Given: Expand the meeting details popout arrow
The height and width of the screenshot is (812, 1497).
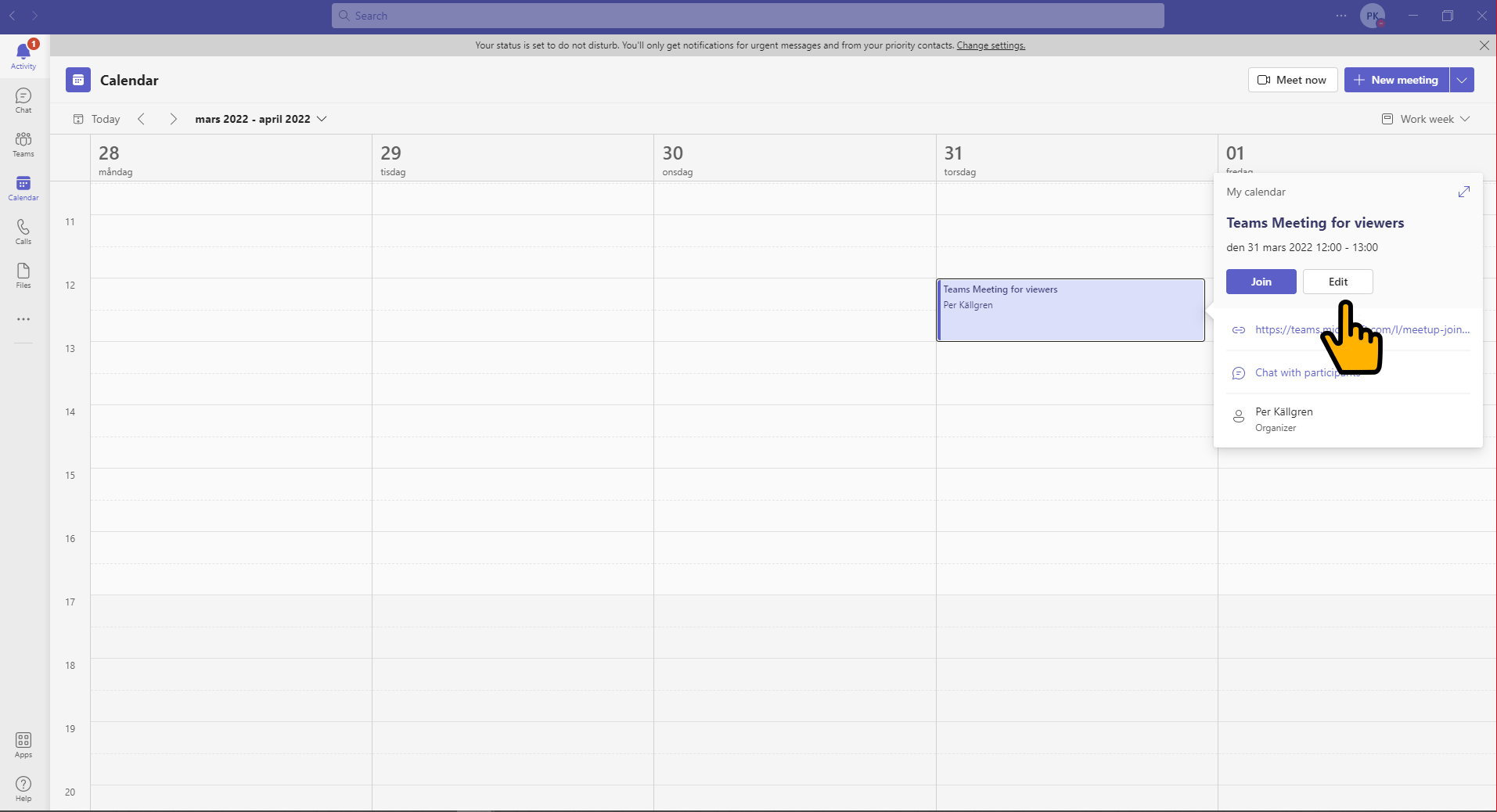Looking at the screenshot, I should point(1464,192).
